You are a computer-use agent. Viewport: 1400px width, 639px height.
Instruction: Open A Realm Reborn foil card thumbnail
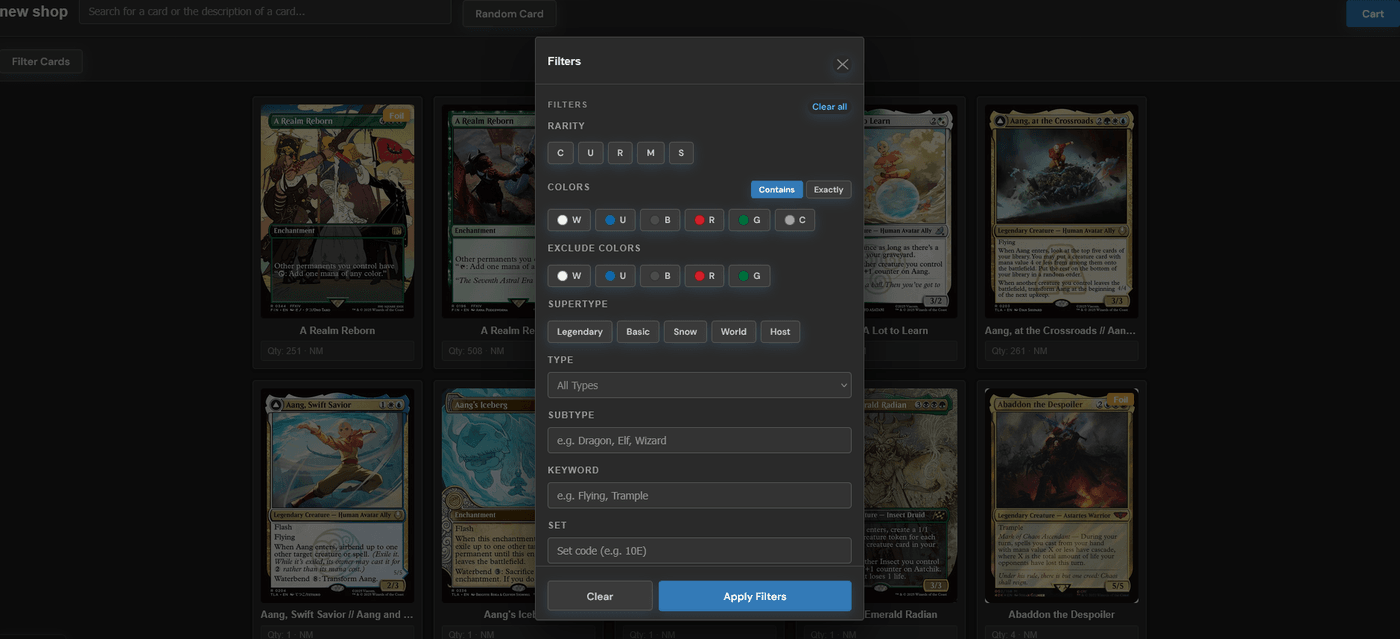pos(337,211)
